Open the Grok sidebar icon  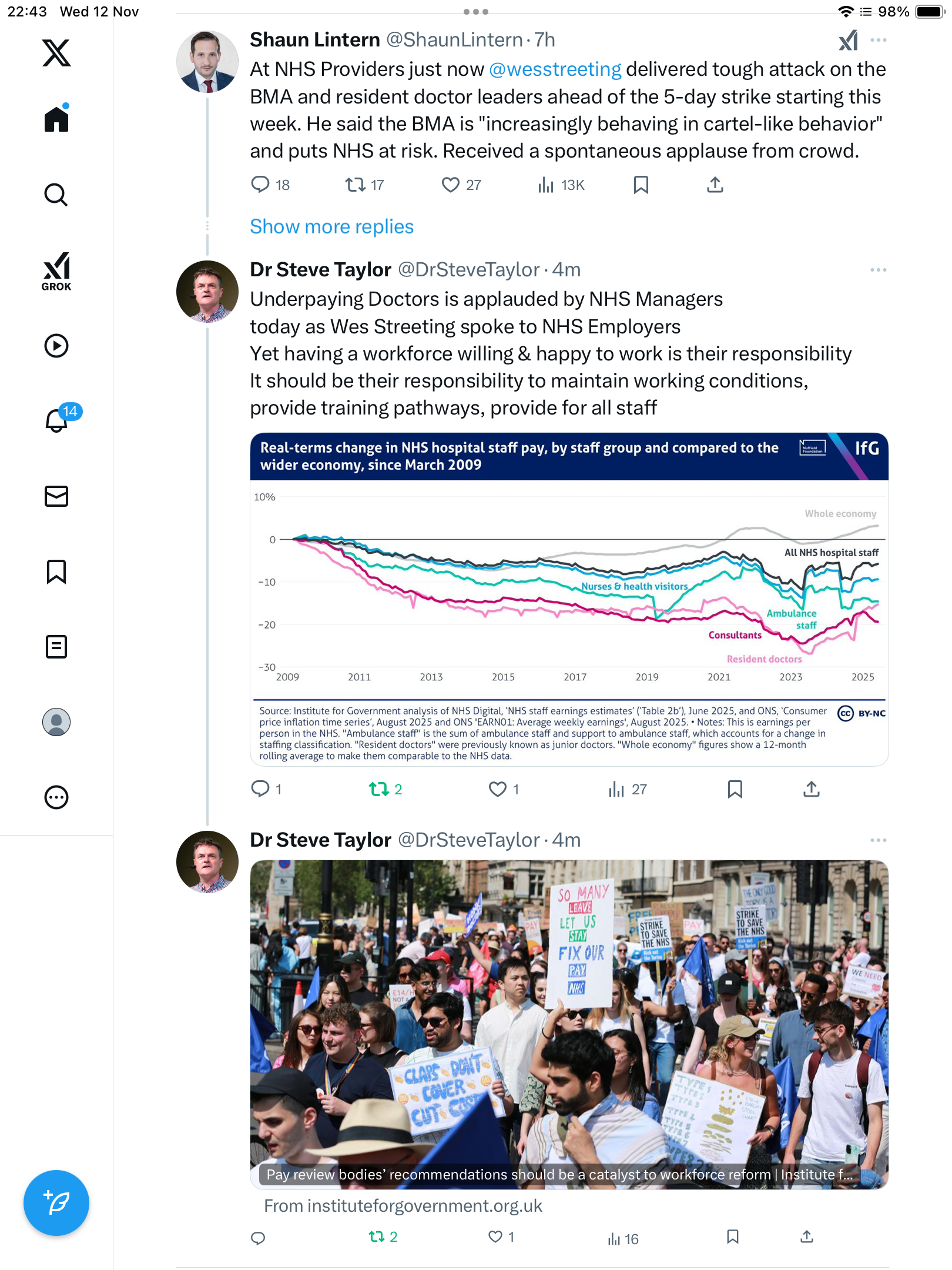56,271
